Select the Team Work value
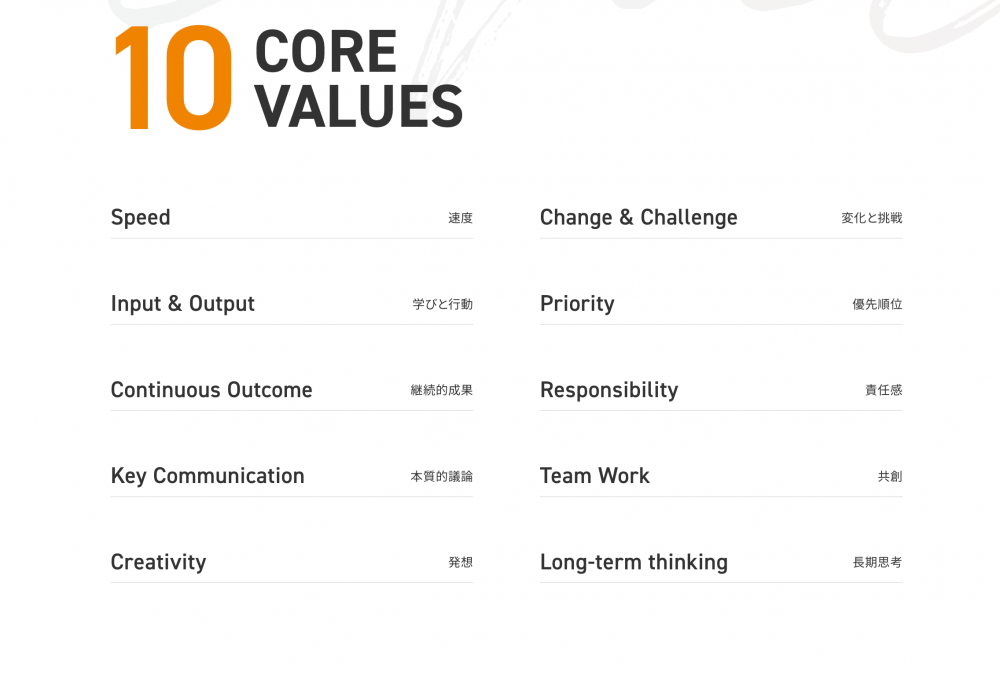 click(721, 476)
